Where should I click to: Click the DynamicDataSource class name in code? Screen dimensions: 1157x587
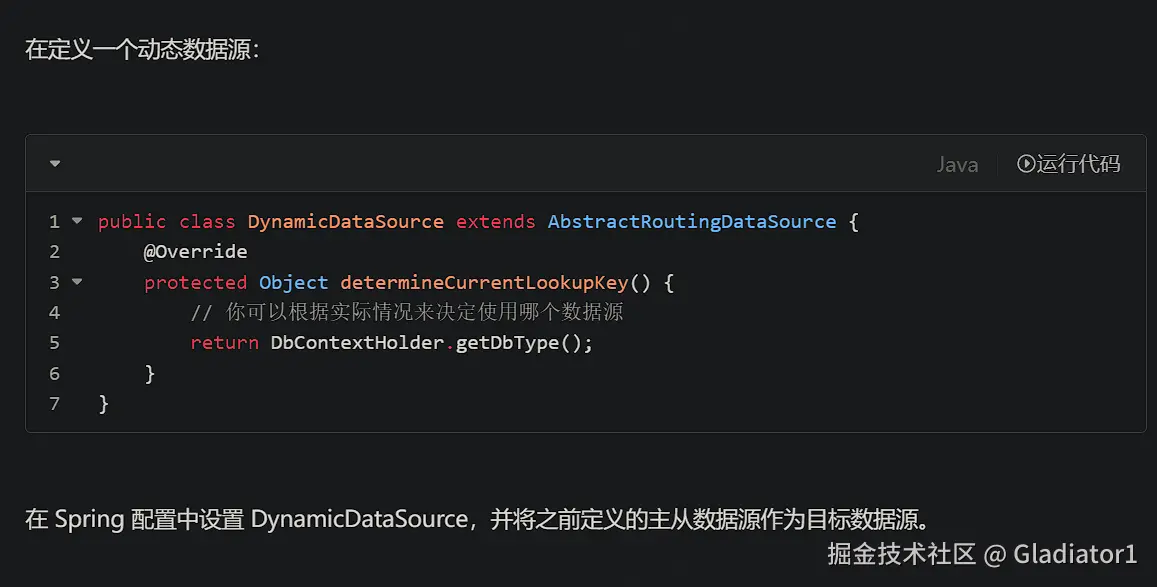coord(345,222)
